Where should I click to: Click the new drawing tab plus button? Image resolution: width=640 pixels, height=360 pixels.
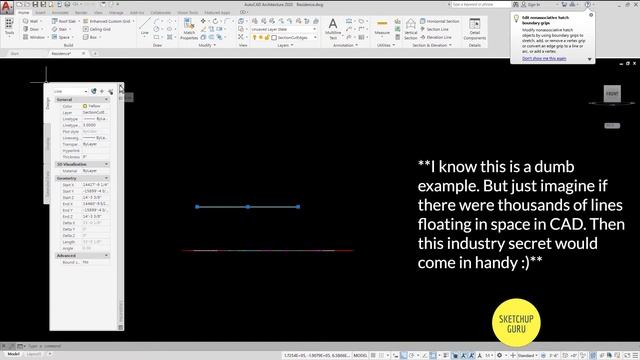coord(95,53)
